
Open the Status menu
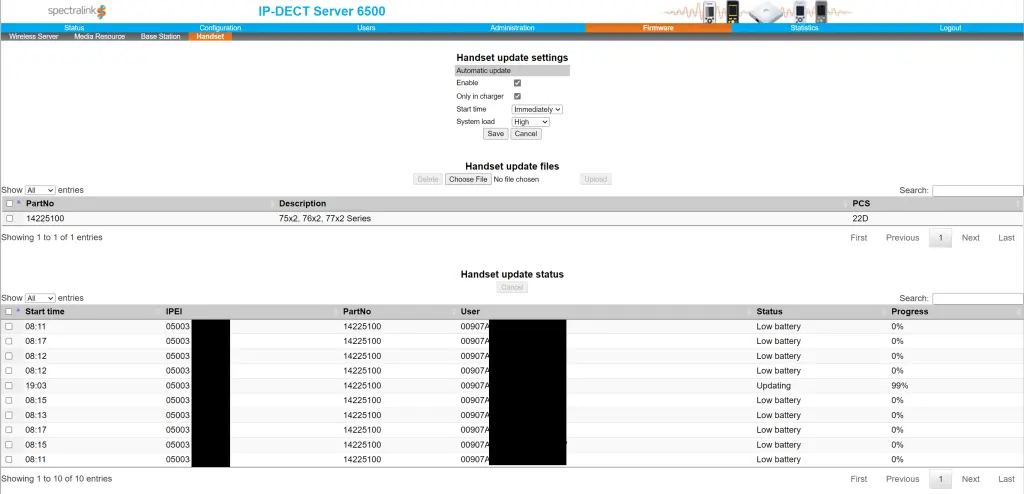[x=74, y=28]
